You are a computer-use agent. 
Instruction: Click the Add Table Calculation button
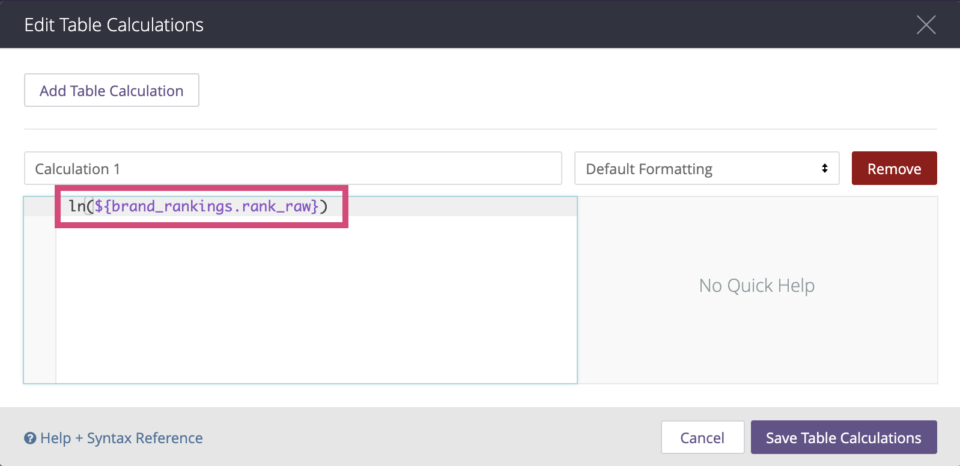click(111, 91)
